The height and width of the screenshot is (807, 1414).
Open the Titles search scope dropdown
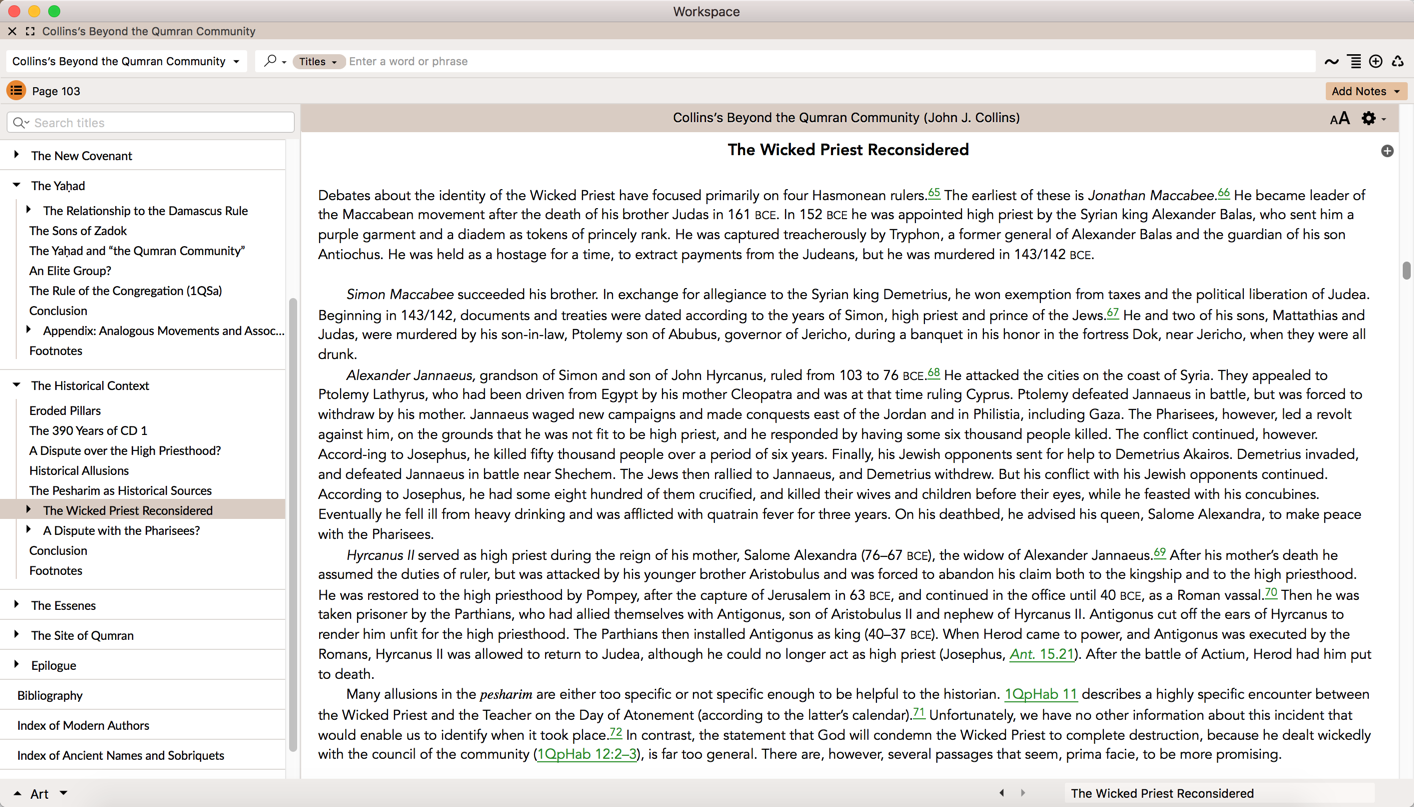[318, 62]
